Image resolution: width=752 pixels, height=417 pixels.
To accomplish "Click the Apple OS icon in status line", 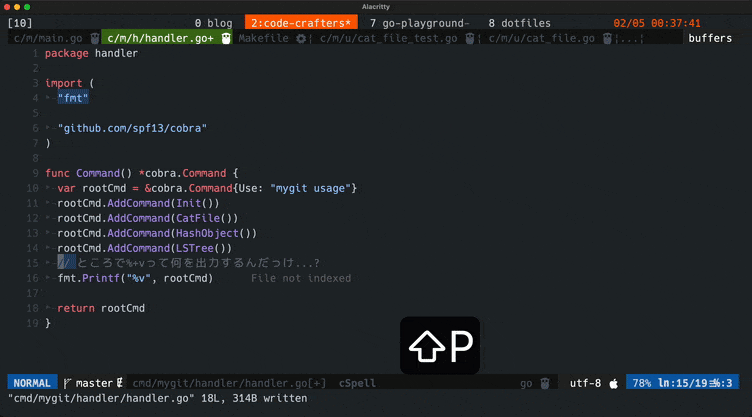I will (x=613, y=383).
